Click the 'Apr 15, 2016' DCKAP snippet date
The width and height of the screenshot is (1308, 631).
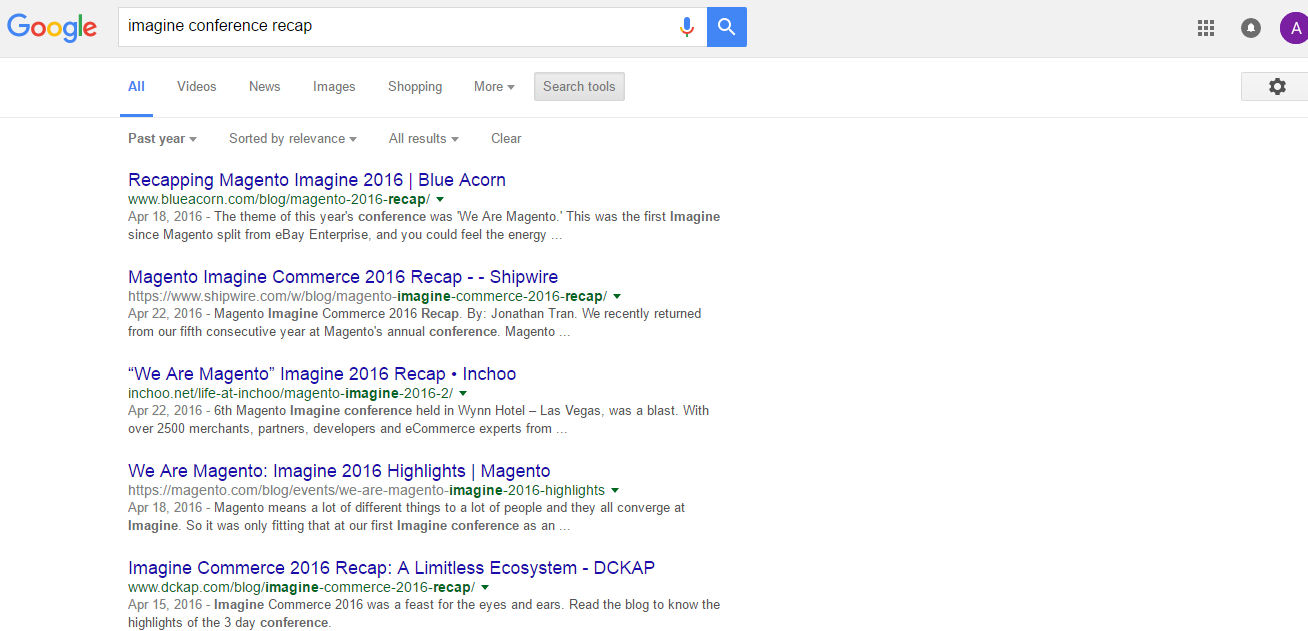[165, 605]
